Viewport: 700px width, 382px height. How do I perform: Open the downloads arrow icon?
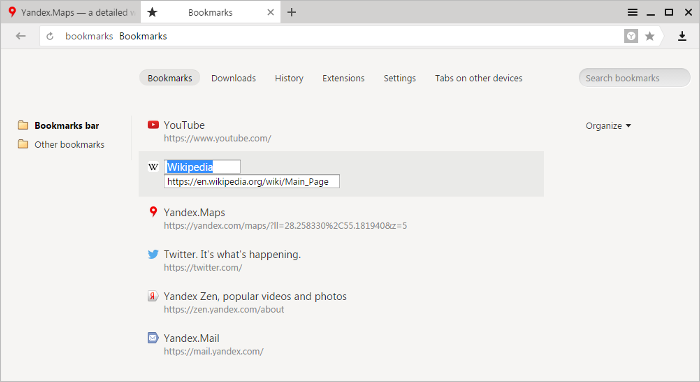682,36
